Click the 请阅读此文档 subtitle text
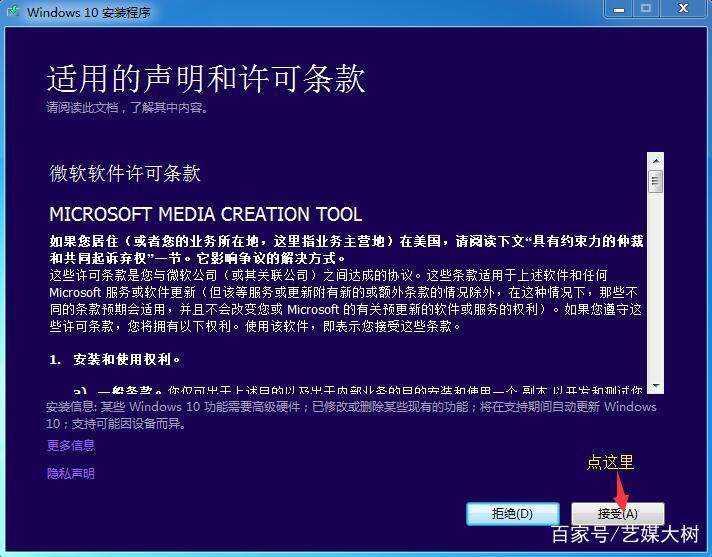The image size is (712, 557). pyautogui.click(x=127, y=108)
